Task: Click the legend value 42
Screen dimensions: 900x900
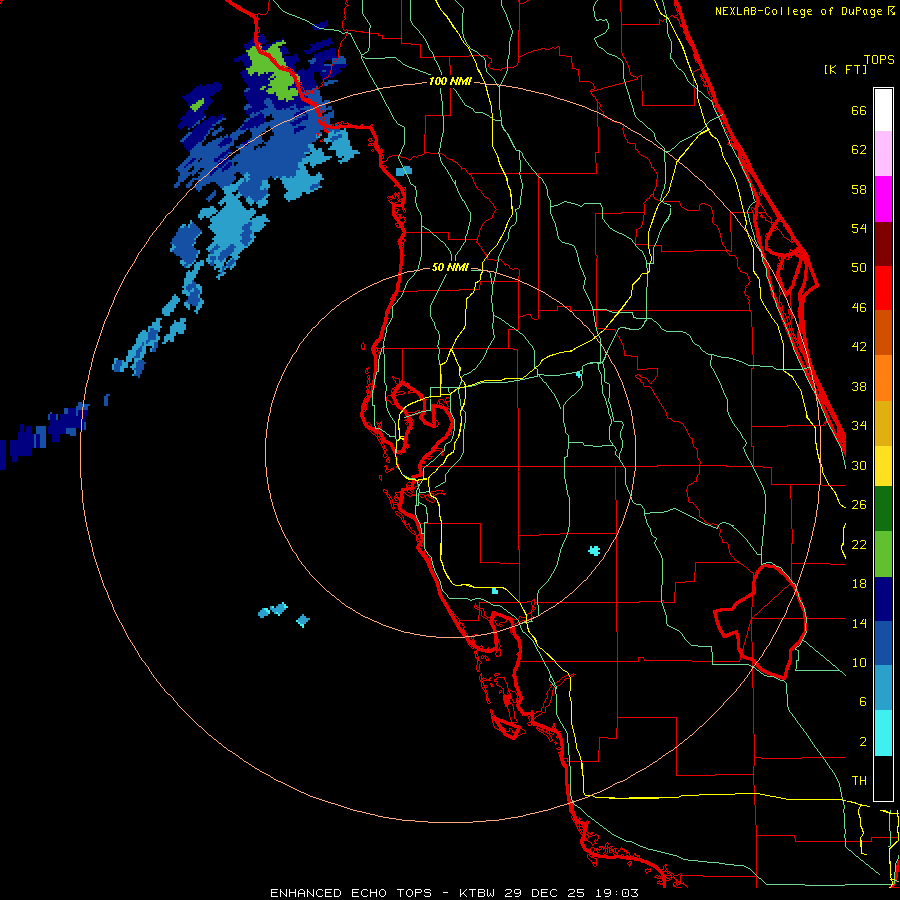Action: click(859, 347)
